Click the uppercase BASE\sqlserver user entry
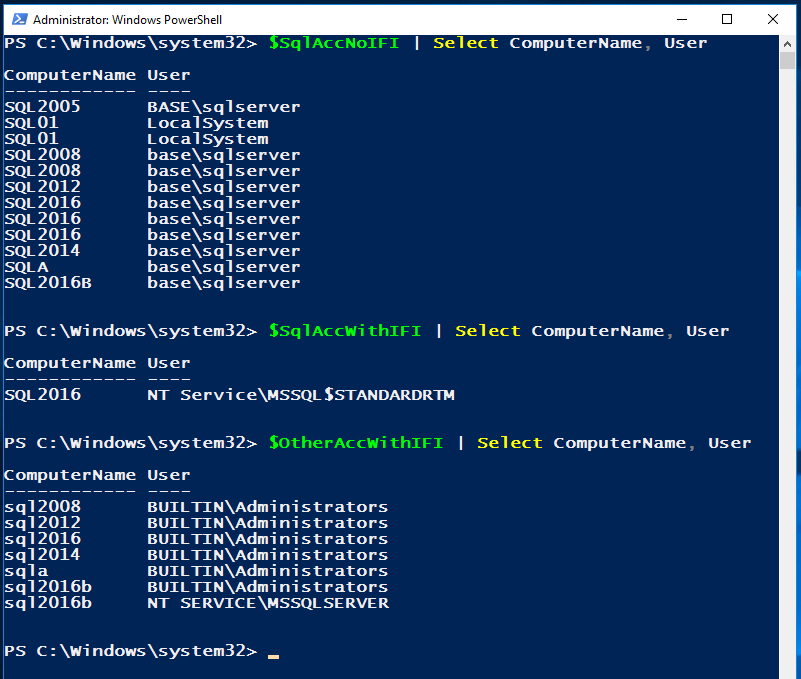 (x=224, y=107)
